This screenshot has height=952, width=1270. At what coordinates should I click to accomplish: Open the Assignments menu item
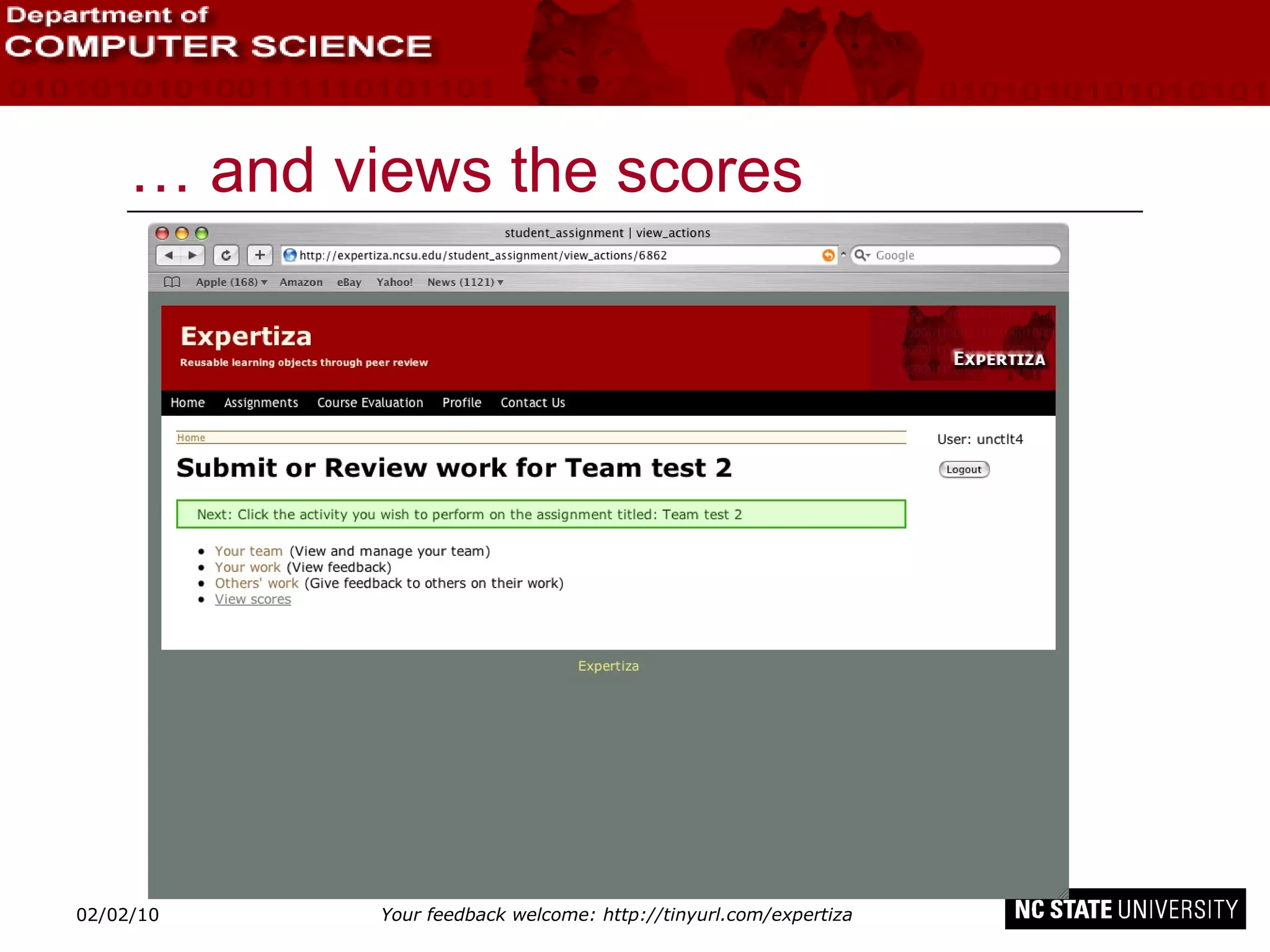(x=261, y=403)
